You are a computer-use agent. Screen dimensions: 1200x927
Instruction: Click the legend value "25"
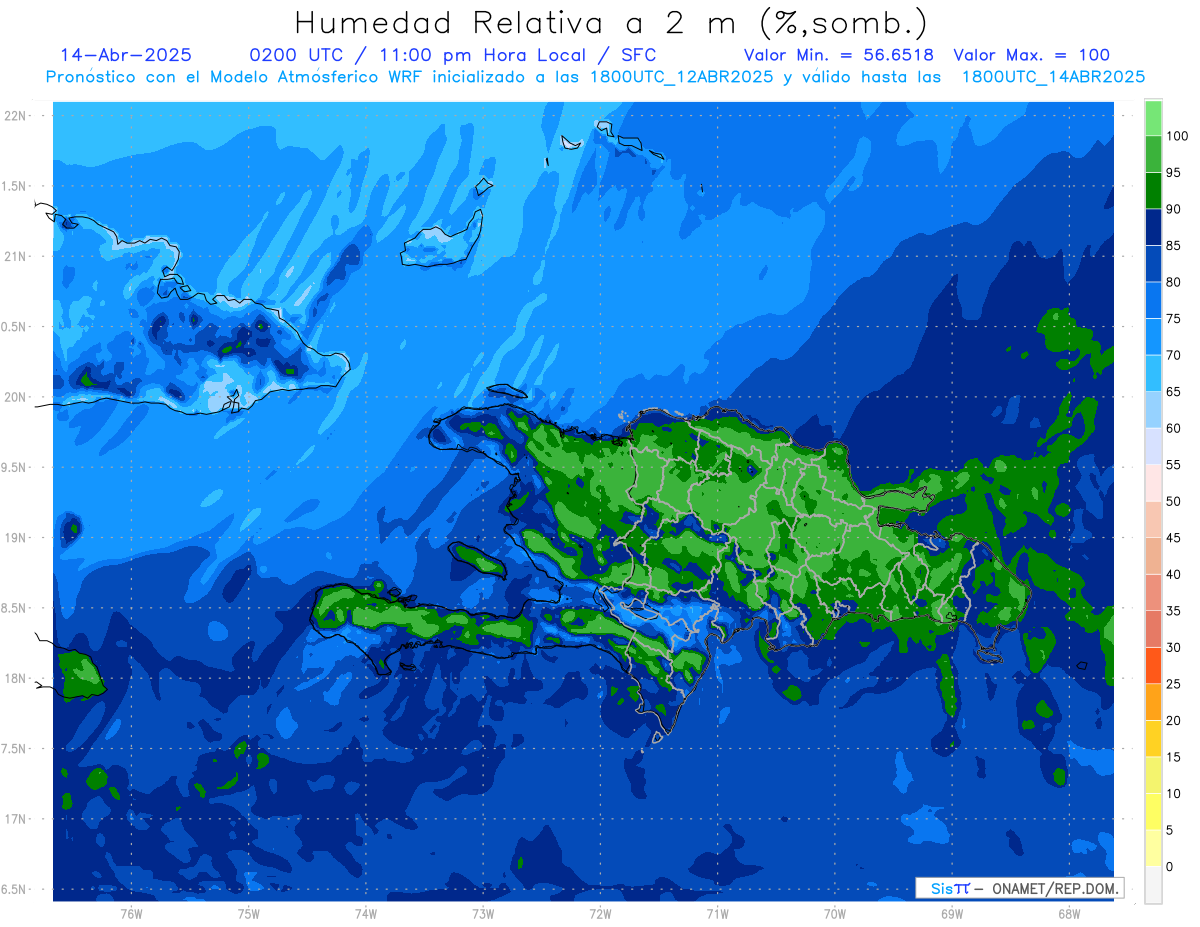[1174, 684]
